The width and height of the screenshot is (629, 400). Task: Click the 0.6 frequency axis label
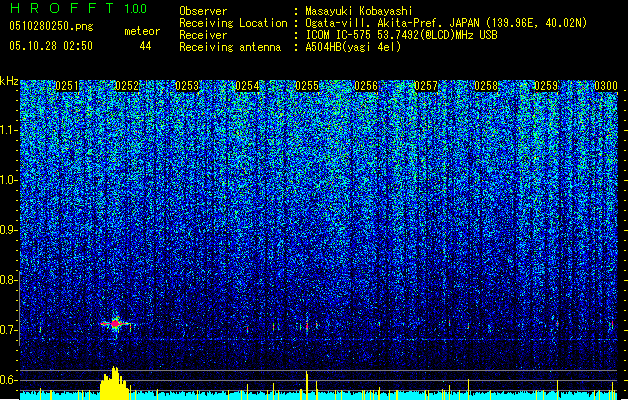pyautogui.click(x=9, y=380)
